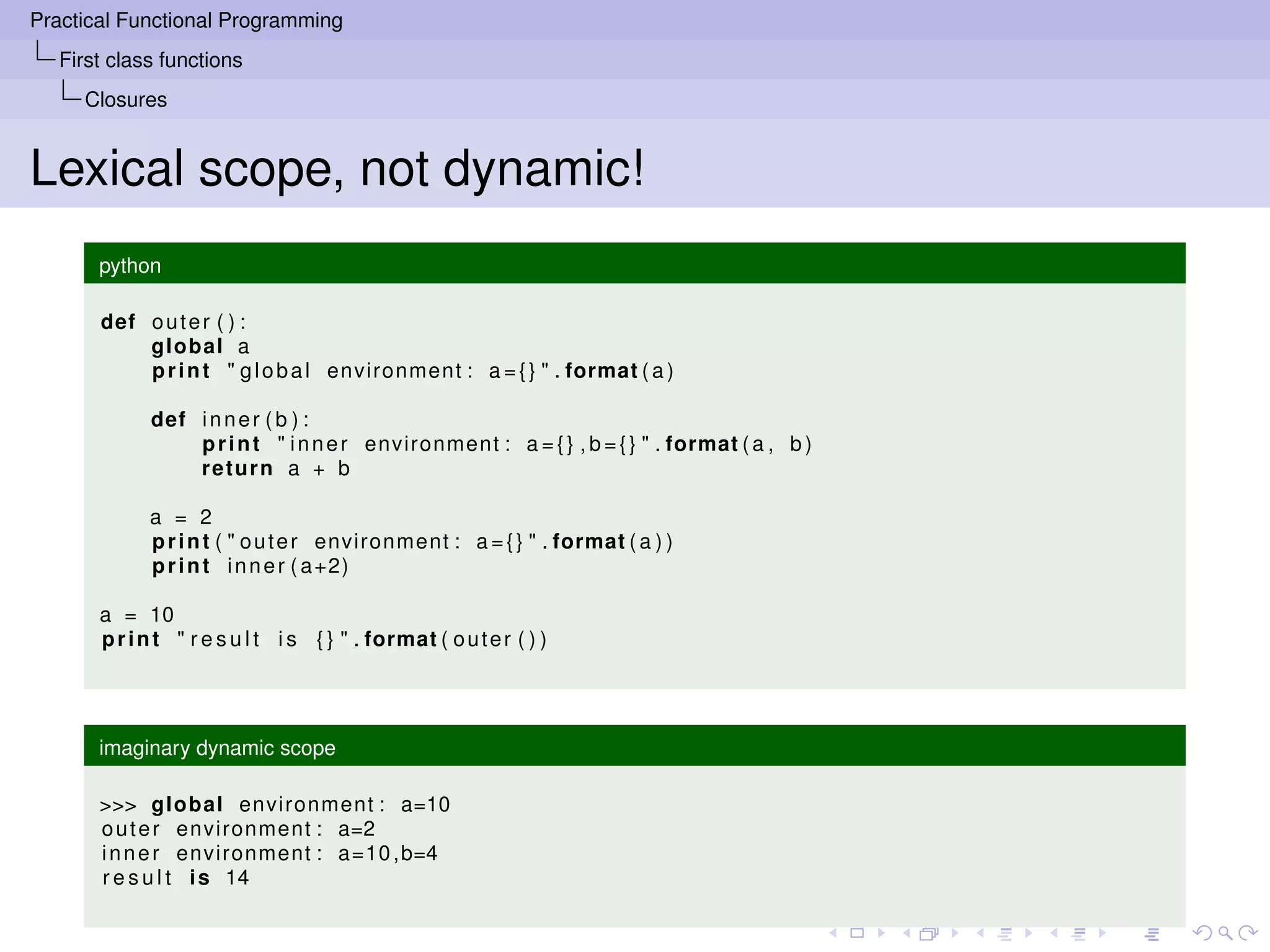Go to next frame arrow after frame icon
Image resolution: width=1270 pixels, height=952 pixels.
click(x=955, y=933)
